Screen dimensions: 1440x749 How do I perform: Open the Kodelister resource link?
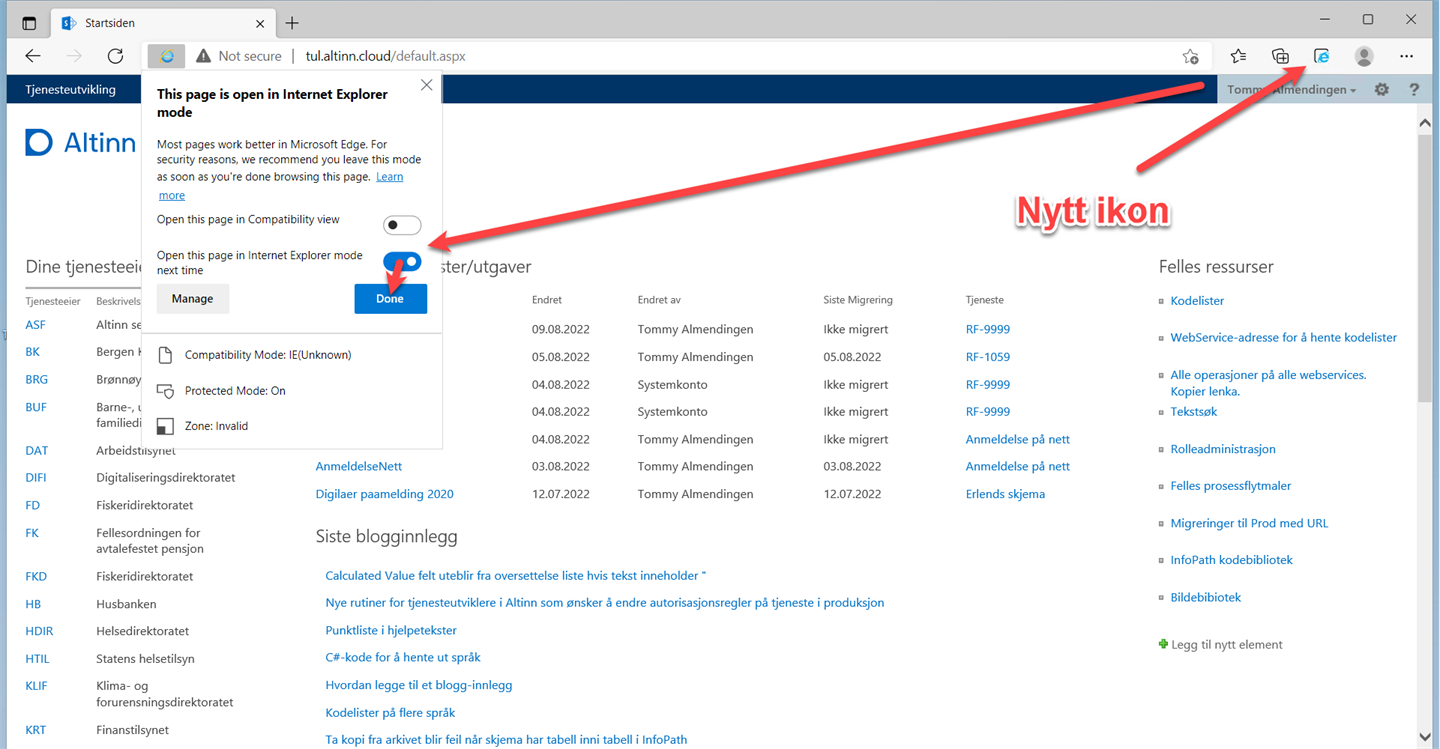[x=1197, y=300]
